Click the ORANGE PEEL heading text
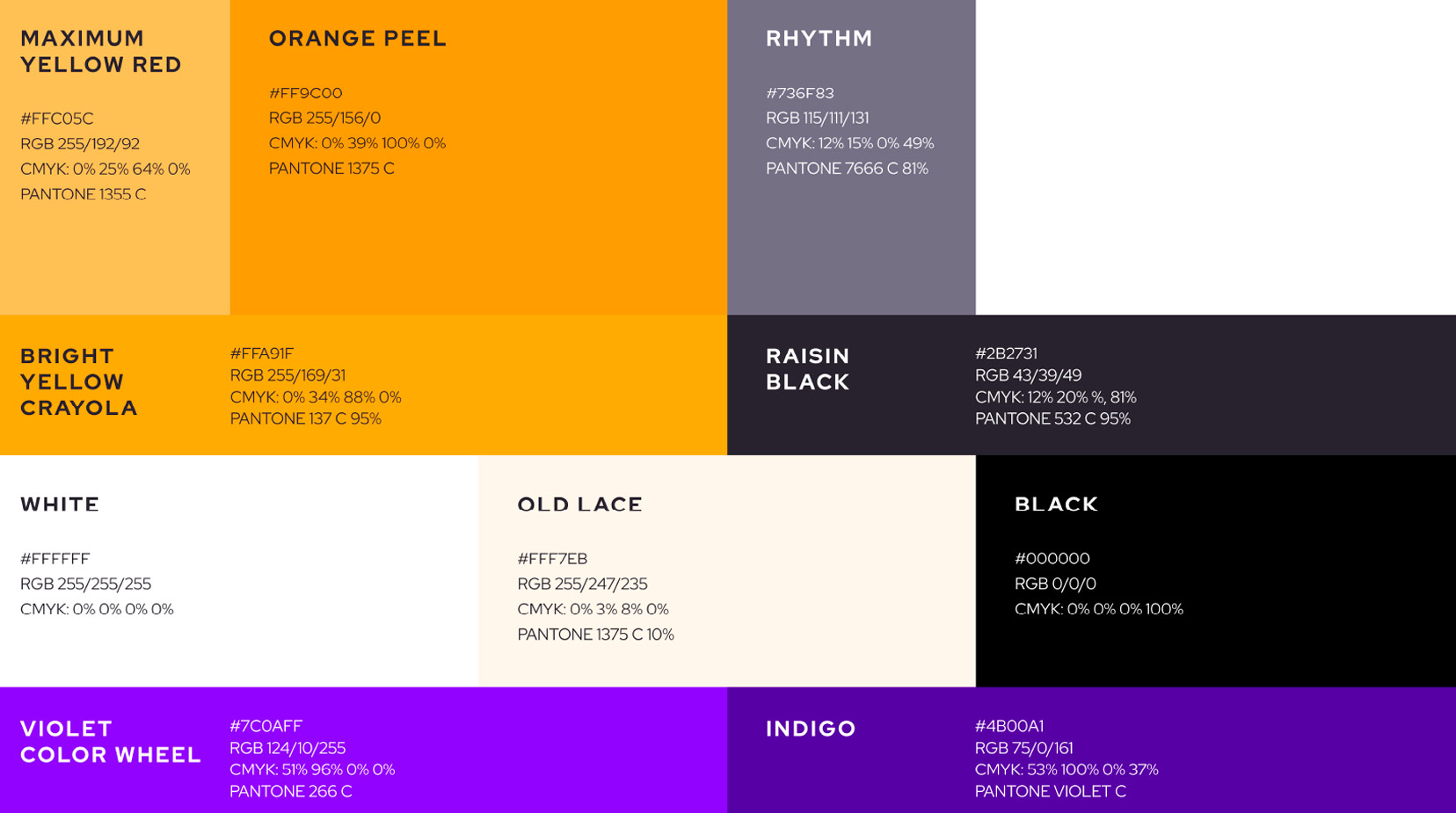 (358, 39)
